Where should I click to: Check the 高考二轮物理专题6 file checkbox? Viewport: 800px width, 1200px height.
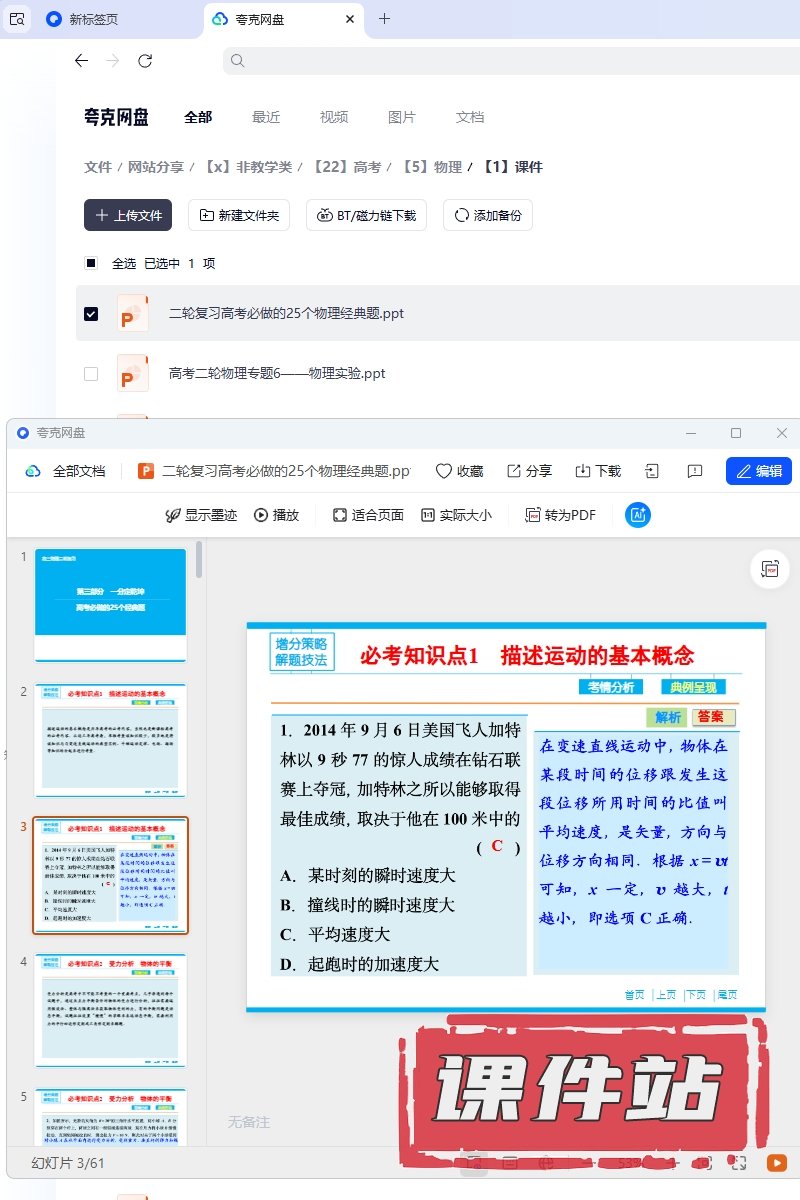(91, 374)
